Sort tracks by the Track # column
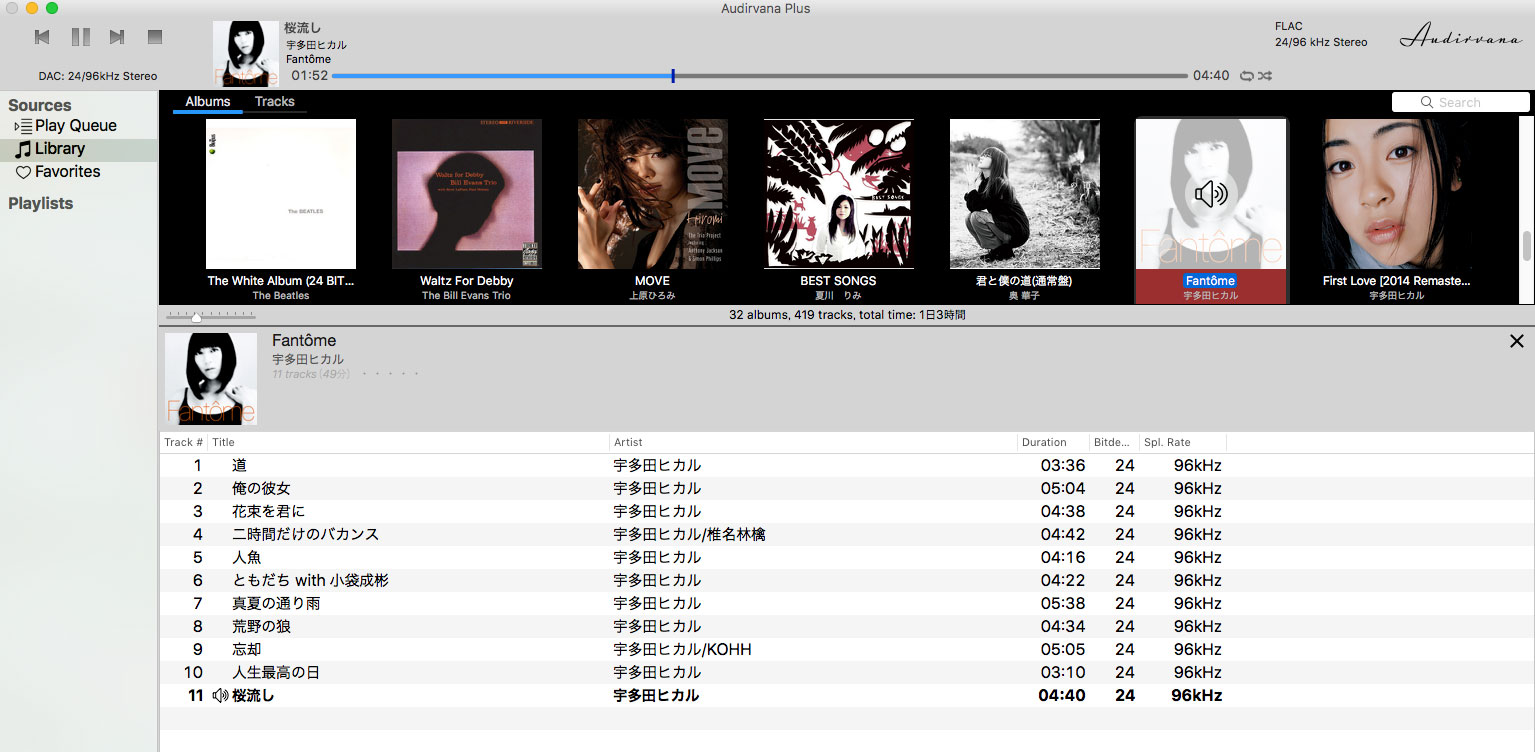Screen dimensions: 1535x752 [184, 442]
